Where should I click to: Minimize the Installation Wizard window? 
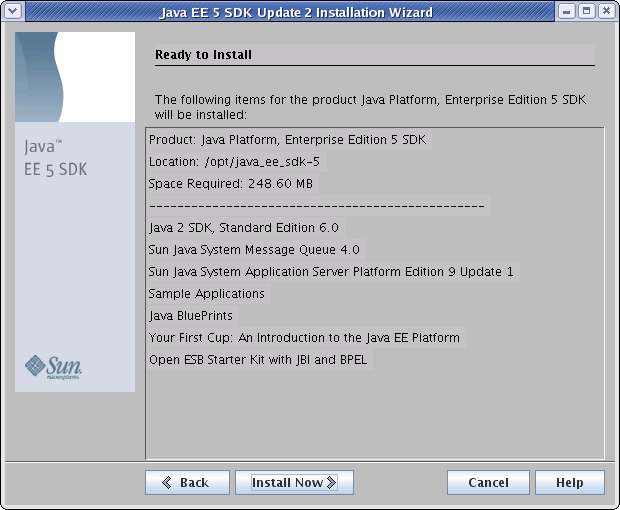click(x=566, y=11)
